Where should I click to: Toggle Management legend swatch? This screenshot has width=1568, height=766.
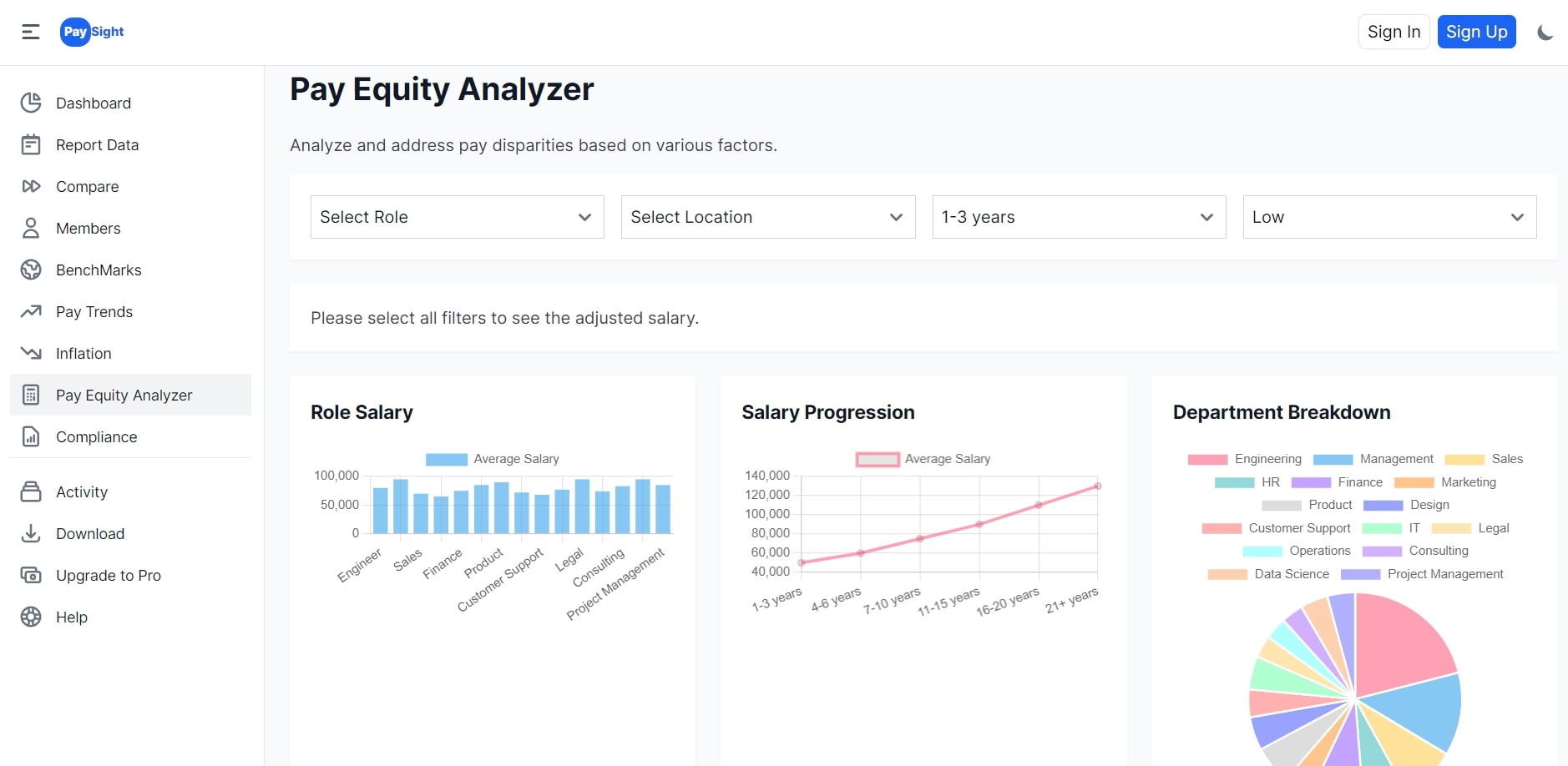(1333, 459)
